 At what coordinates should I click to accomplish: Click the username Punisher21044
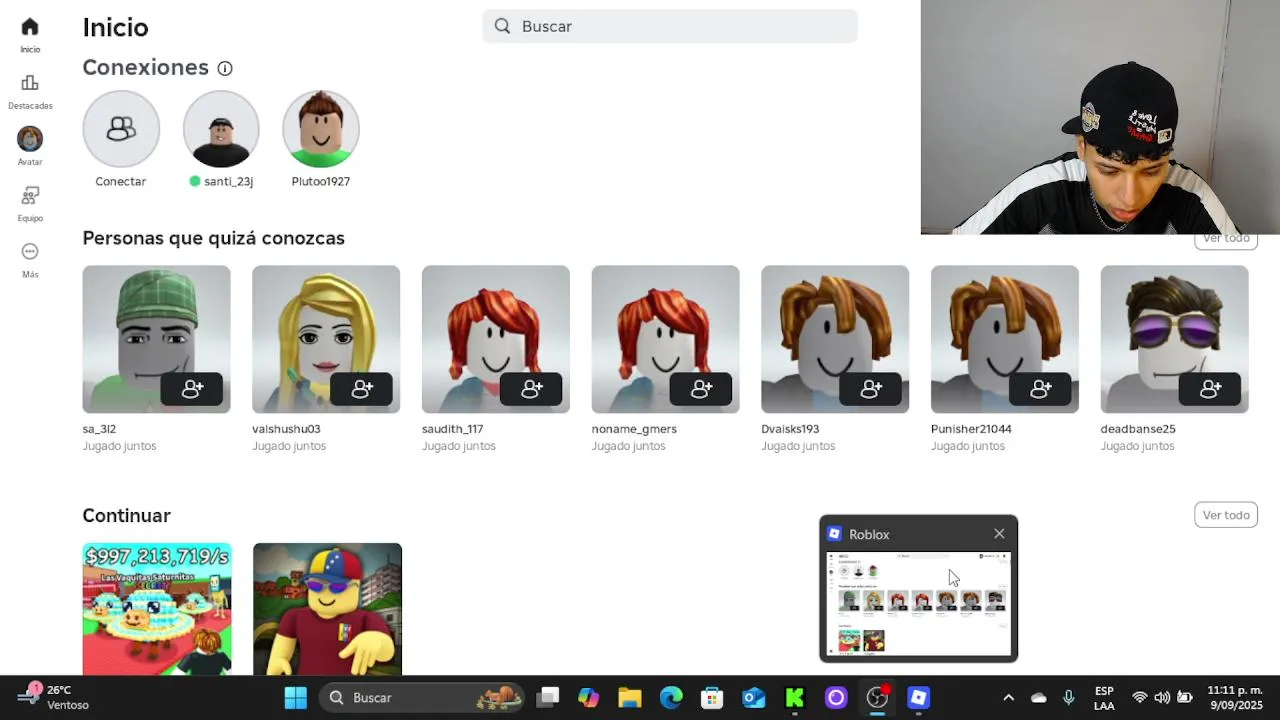(971, 429)
